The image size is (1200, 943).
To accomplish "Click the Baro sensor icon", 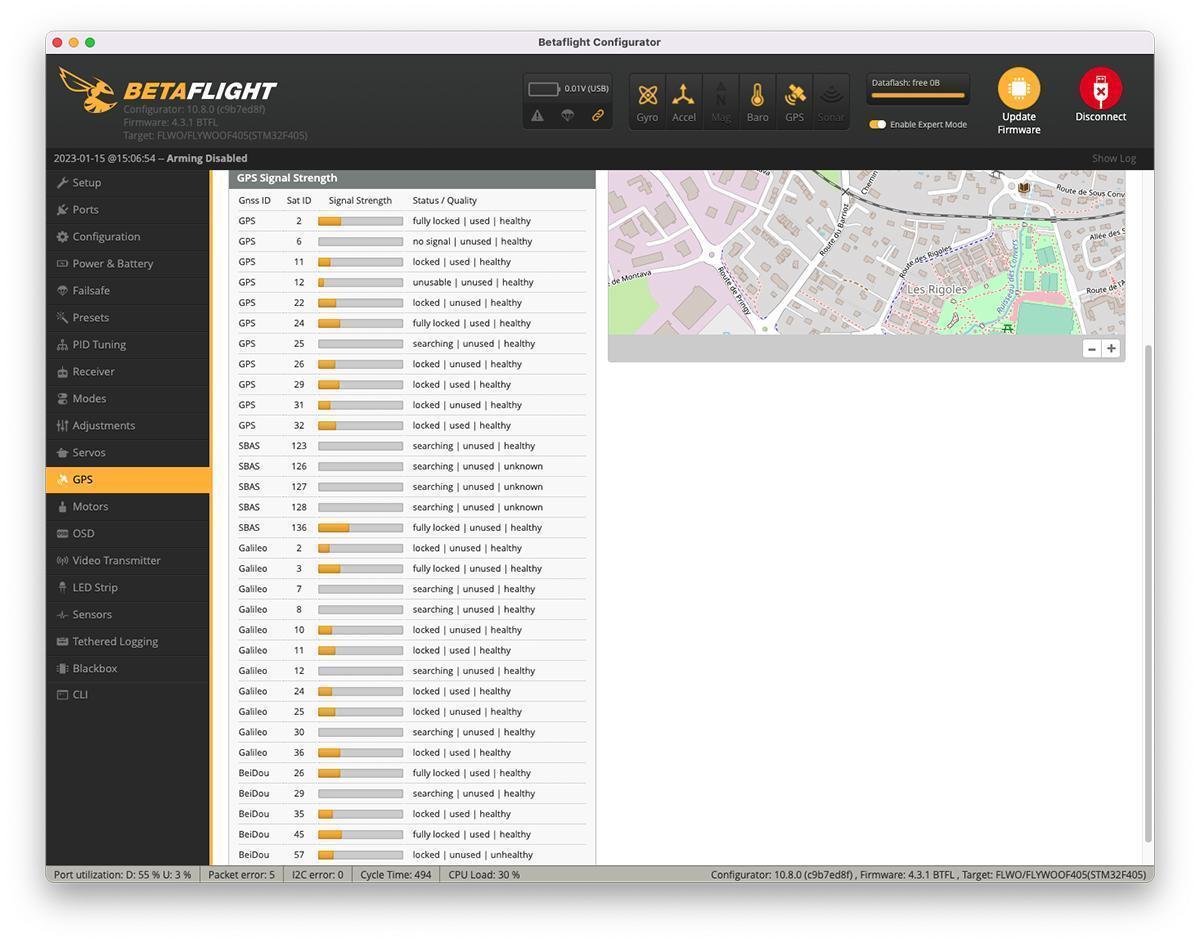I will click(757, 95).
